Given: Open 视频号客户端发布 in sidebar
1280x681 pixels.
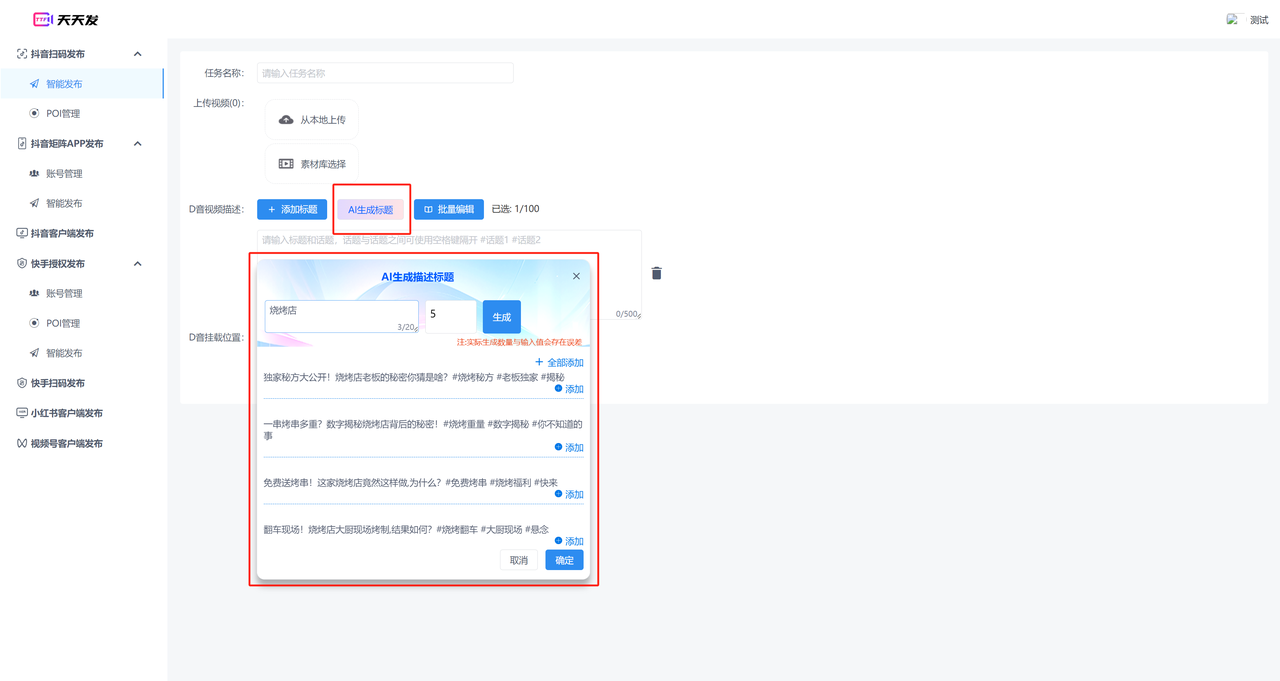Looking at the screenshot, I should pos(66,443).
